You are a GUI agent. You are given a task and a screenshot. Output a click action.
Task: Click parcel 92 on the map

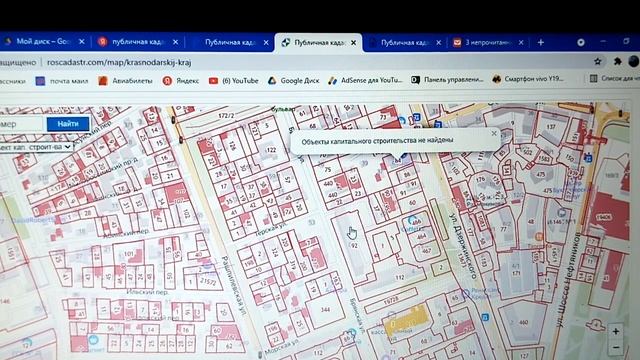click(354, 246)
